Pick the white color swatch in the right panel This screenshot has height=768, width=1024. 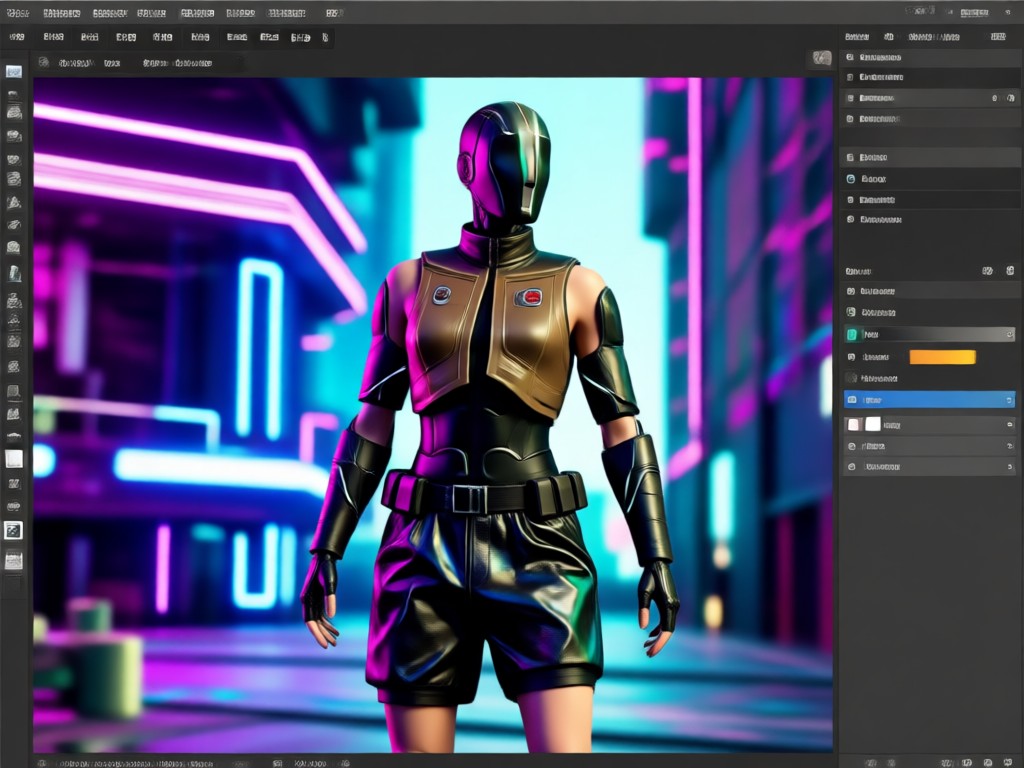[x=872, y=424]
